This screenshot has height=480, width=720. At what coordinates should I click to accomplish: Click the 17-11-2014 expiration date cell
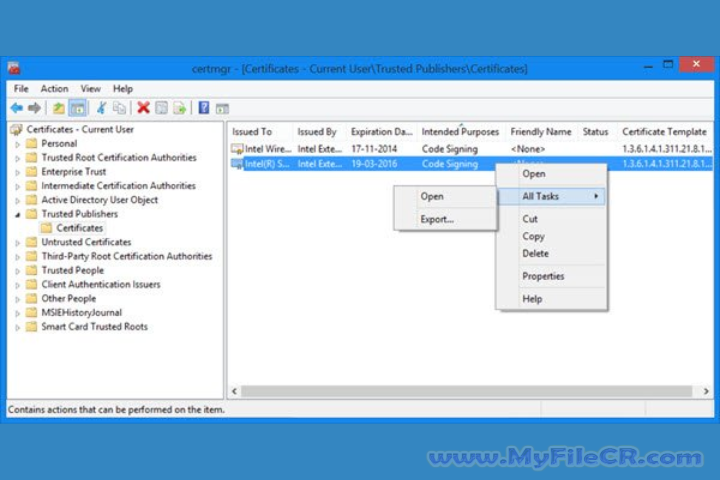pos(374,149)
